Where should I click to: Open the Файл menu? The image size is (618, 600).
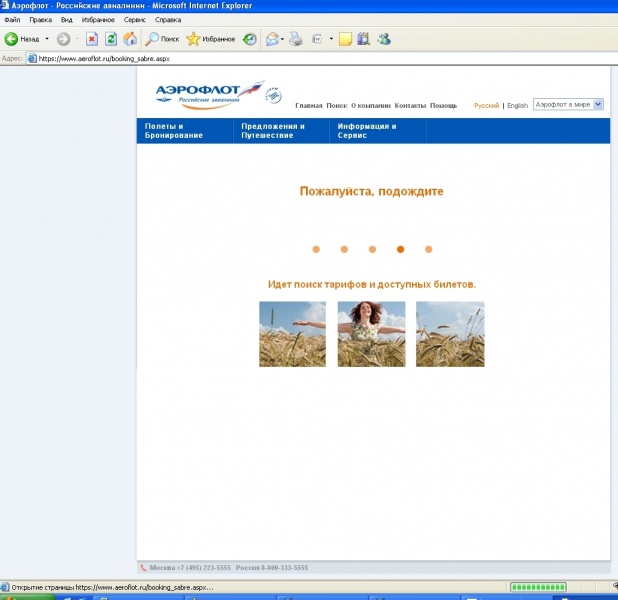click(x=12, y=19)
